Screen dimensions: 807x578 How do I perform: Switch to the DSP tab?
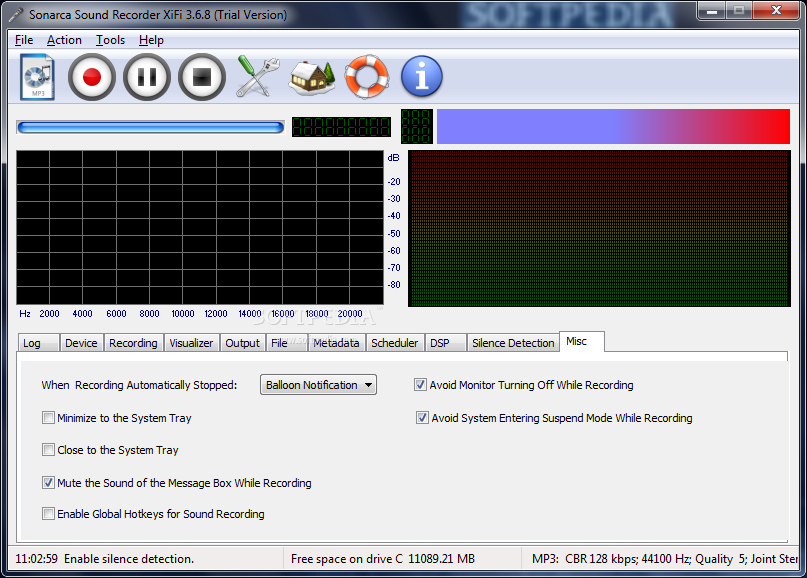445,343
